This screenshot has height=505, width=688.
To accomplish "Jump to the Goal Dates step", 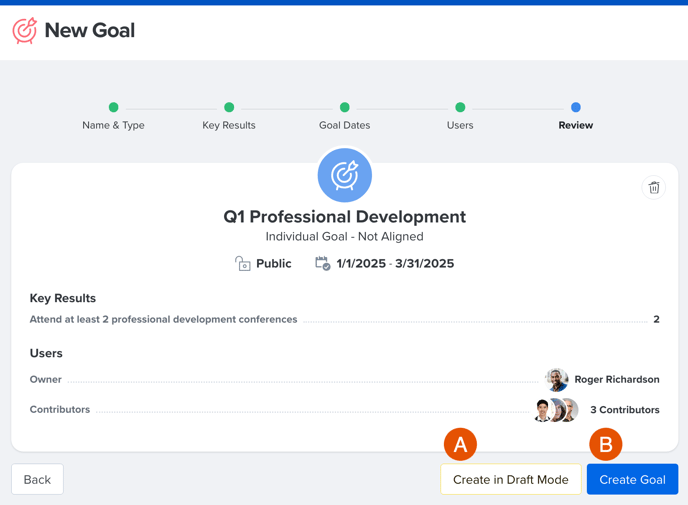I will 344,107.
